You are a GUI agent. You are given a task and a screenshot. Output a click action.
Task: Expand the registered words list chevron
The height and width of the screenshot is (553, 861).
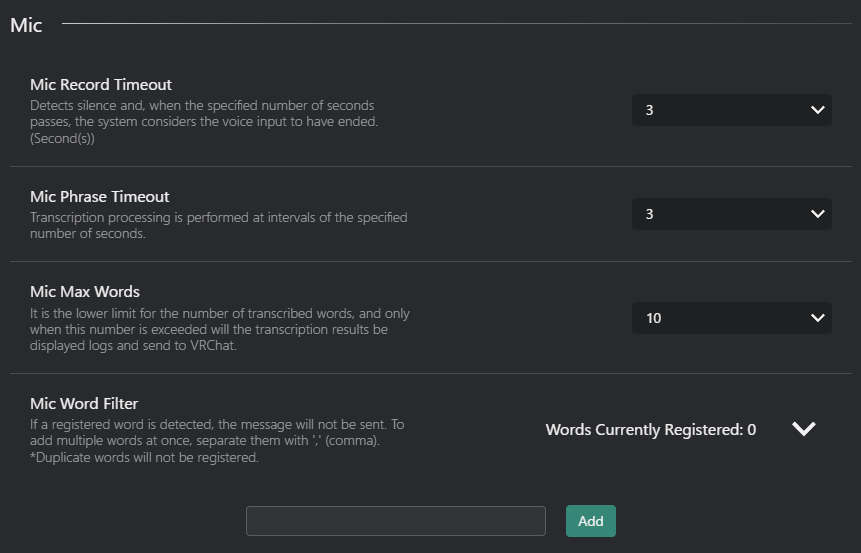[x=804, y=428]
